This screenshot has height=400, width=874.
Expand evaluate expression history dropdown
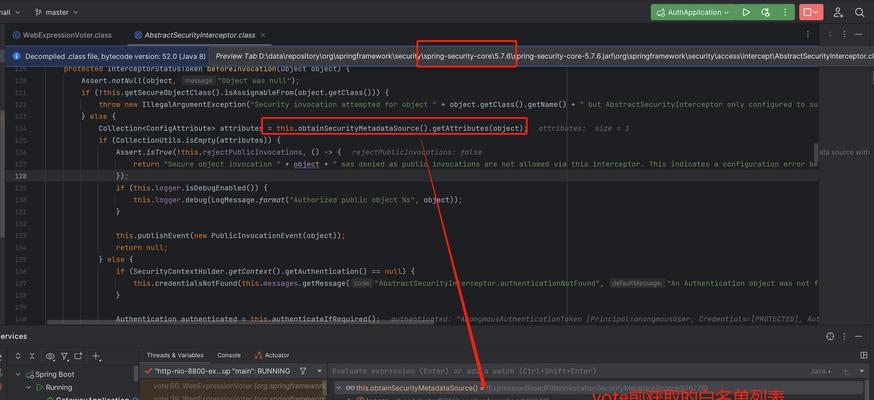click(x=863, y=372)
